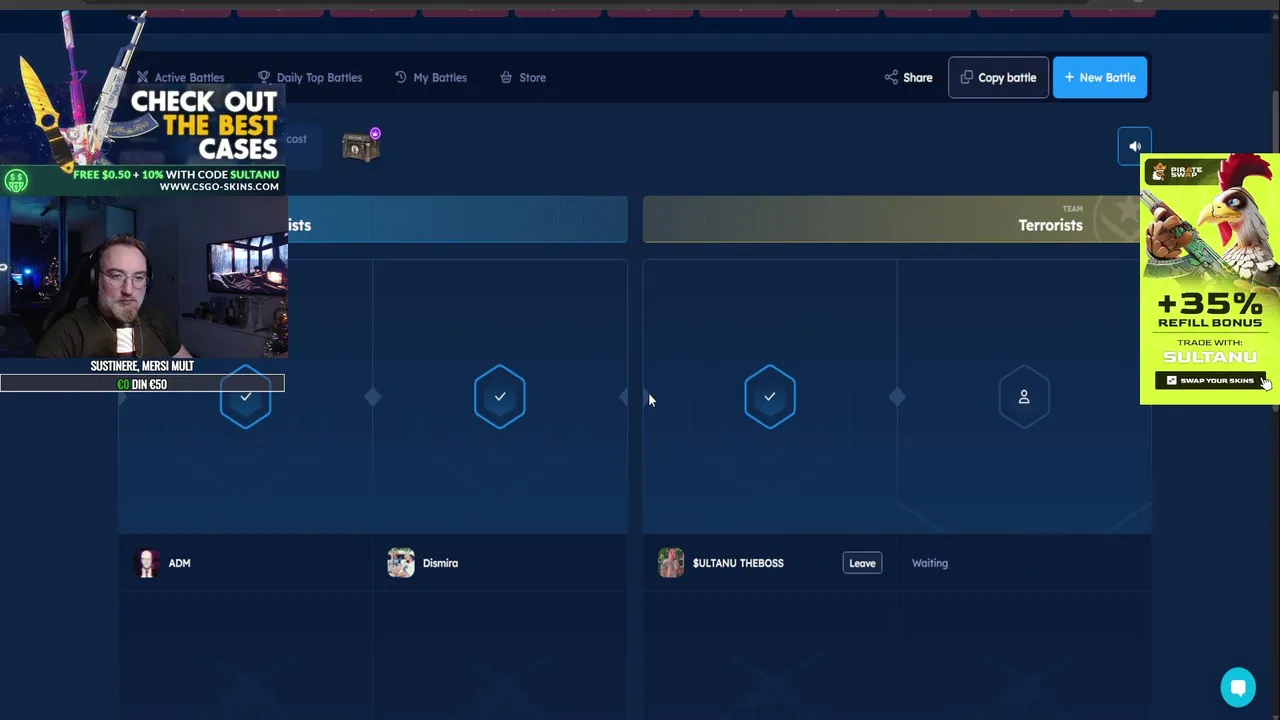Image resolution: width=1280 pixels, height=720 pixels.
Task: Click Dismira's avatar
Action: [401, 563]
